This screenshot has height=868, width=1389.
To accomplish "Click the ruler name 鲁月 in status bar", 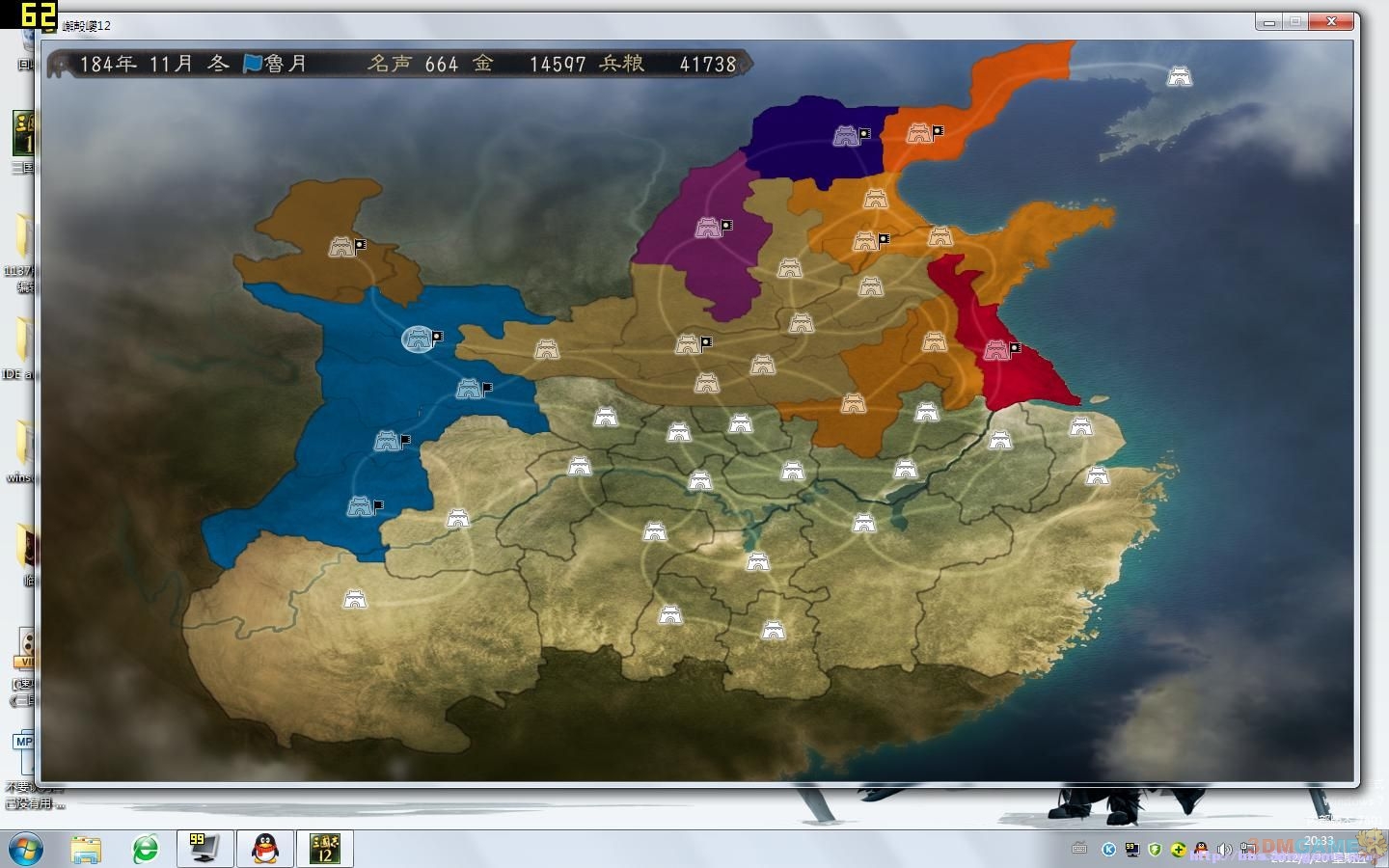I will pyautogui.click(x=286, y=64).
